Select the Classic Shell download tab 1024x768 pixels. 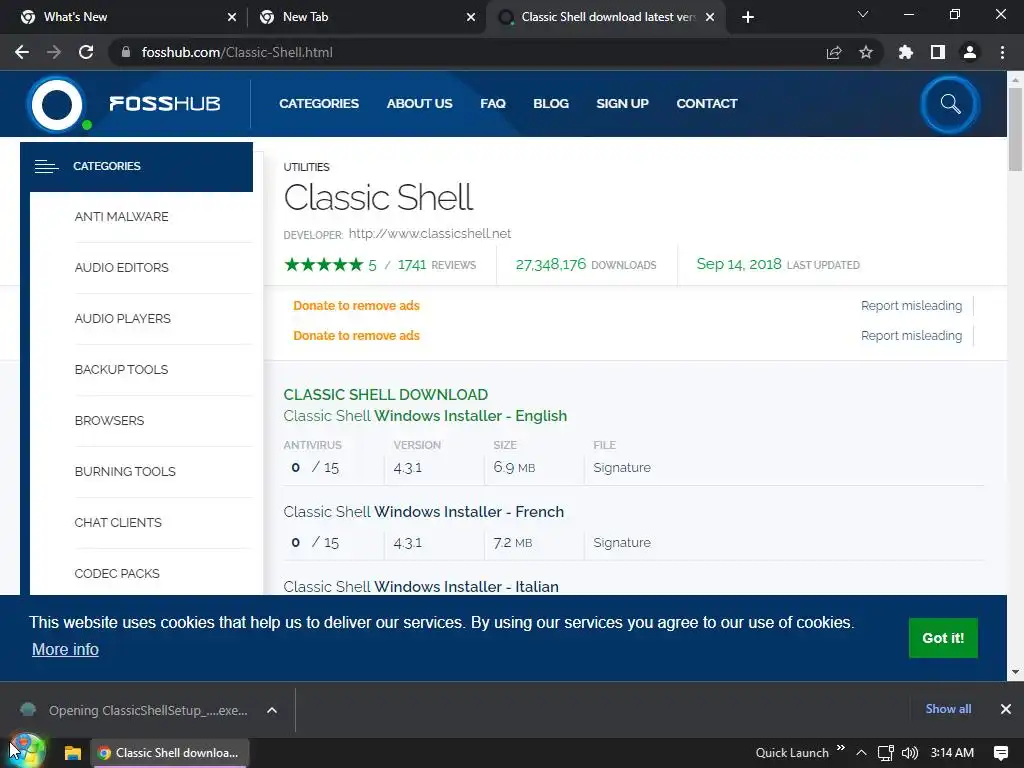pos(607,17)
